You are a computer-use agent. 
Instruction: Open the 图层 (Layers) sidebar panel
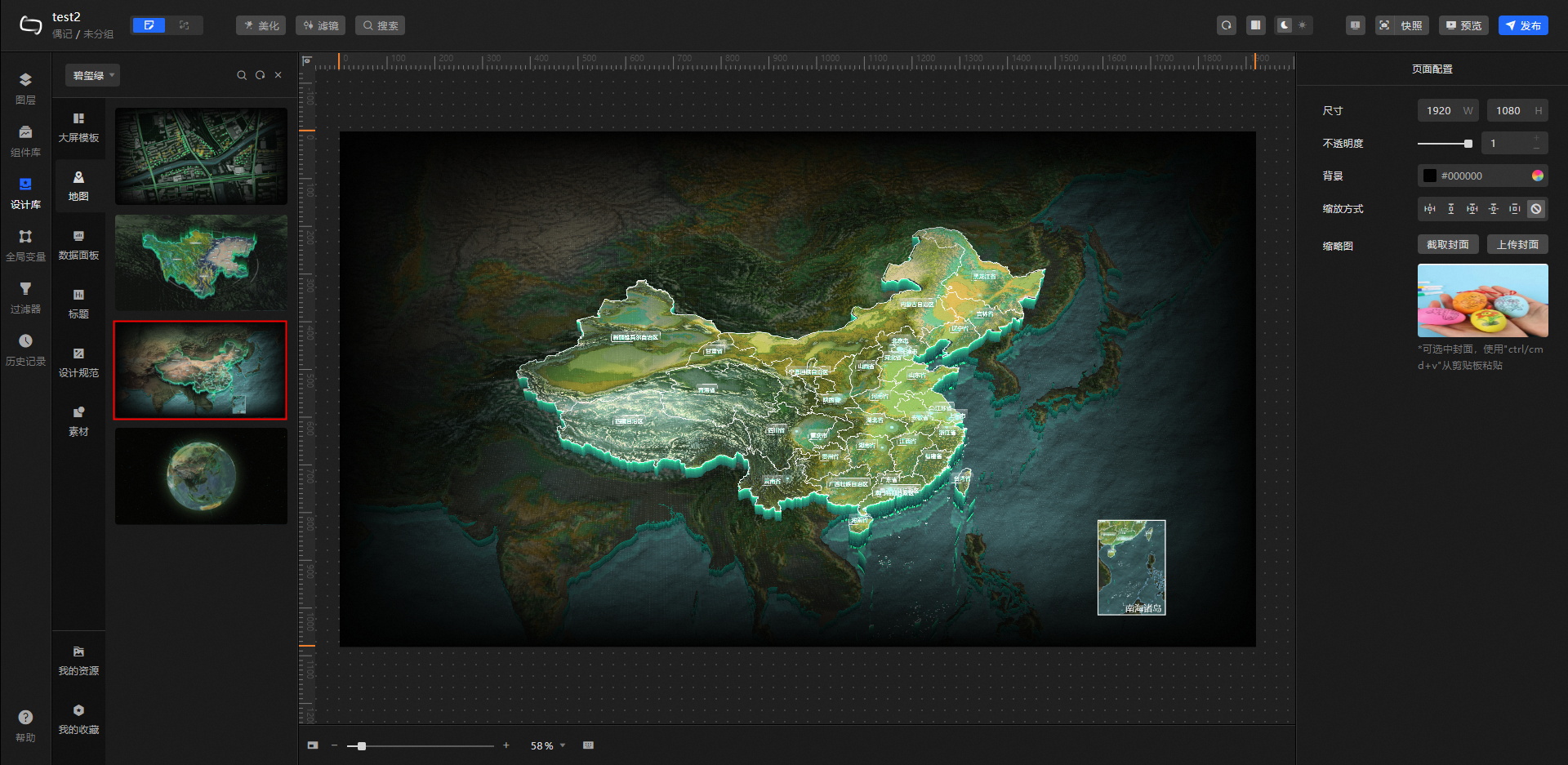pos(25,88)
